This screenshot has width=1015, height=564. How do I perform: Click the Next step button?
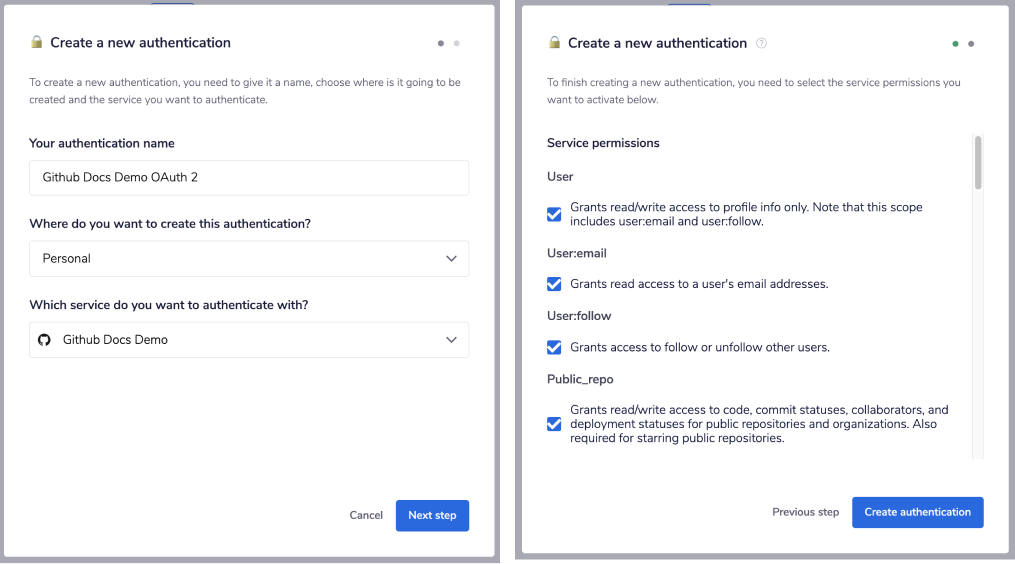pos(432,515)
